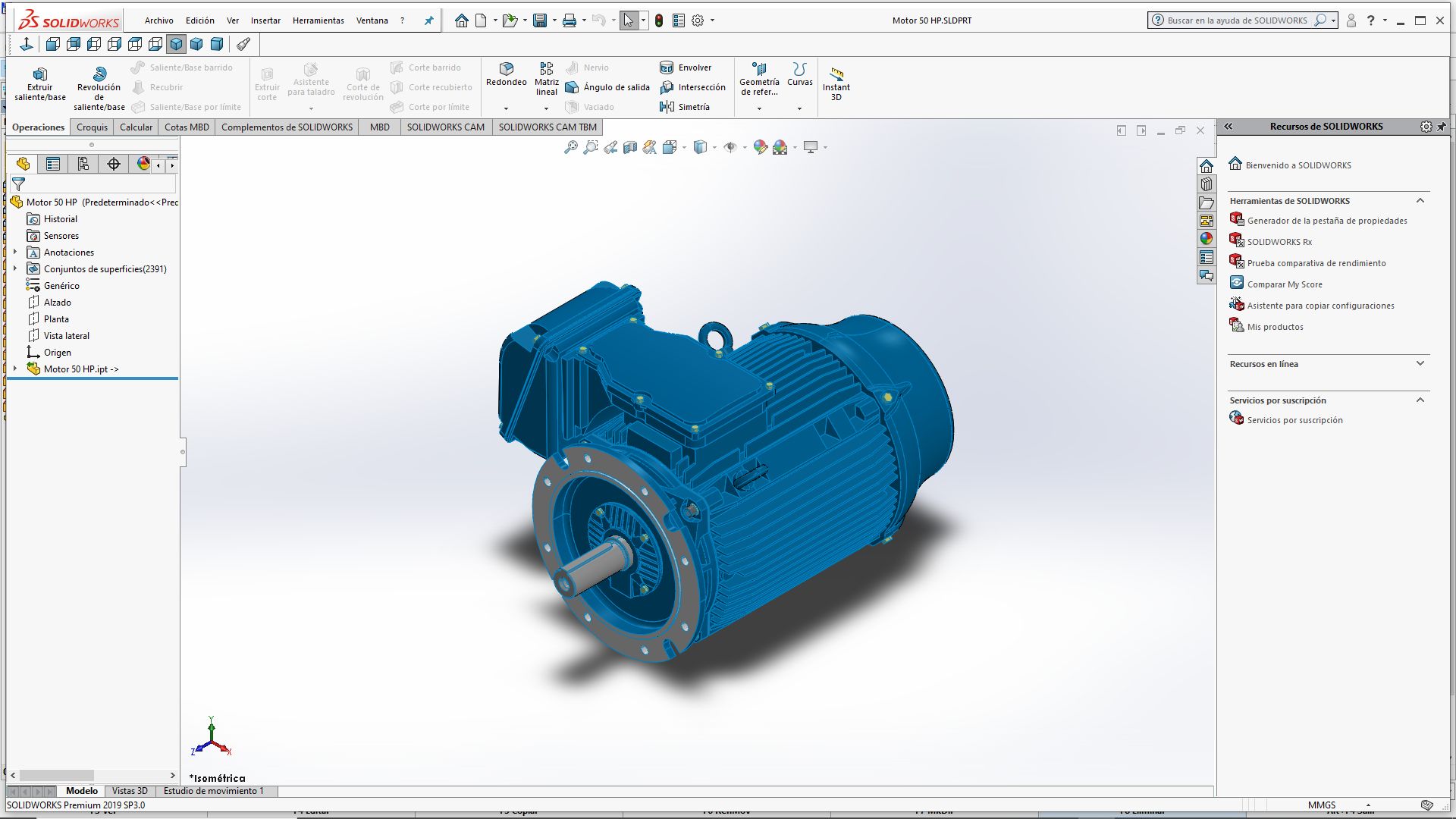Click Extruir saliente/base tool
1456x819 pixels.
[x=40, y=83]
